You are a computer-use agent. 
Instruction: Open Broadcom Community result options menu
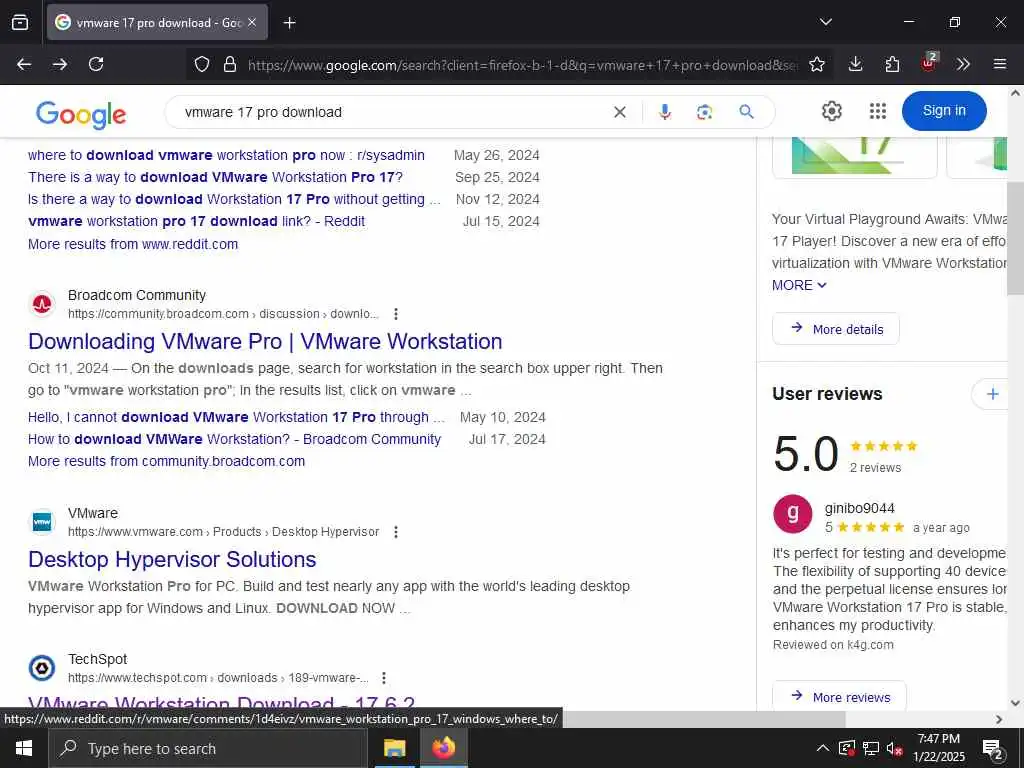[396, 314]
